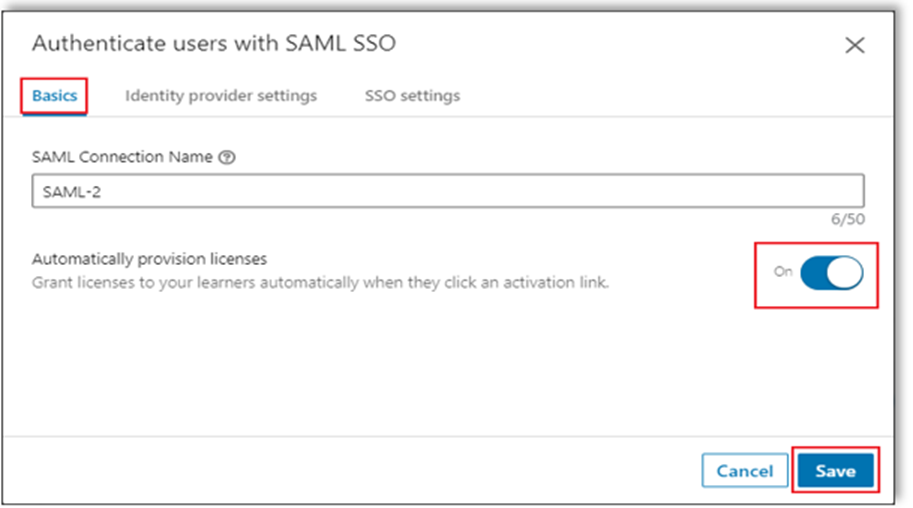Focus the SAML Connection Name input field
The width and height of the screenshot is (913, 508).
tap(448, 190)
